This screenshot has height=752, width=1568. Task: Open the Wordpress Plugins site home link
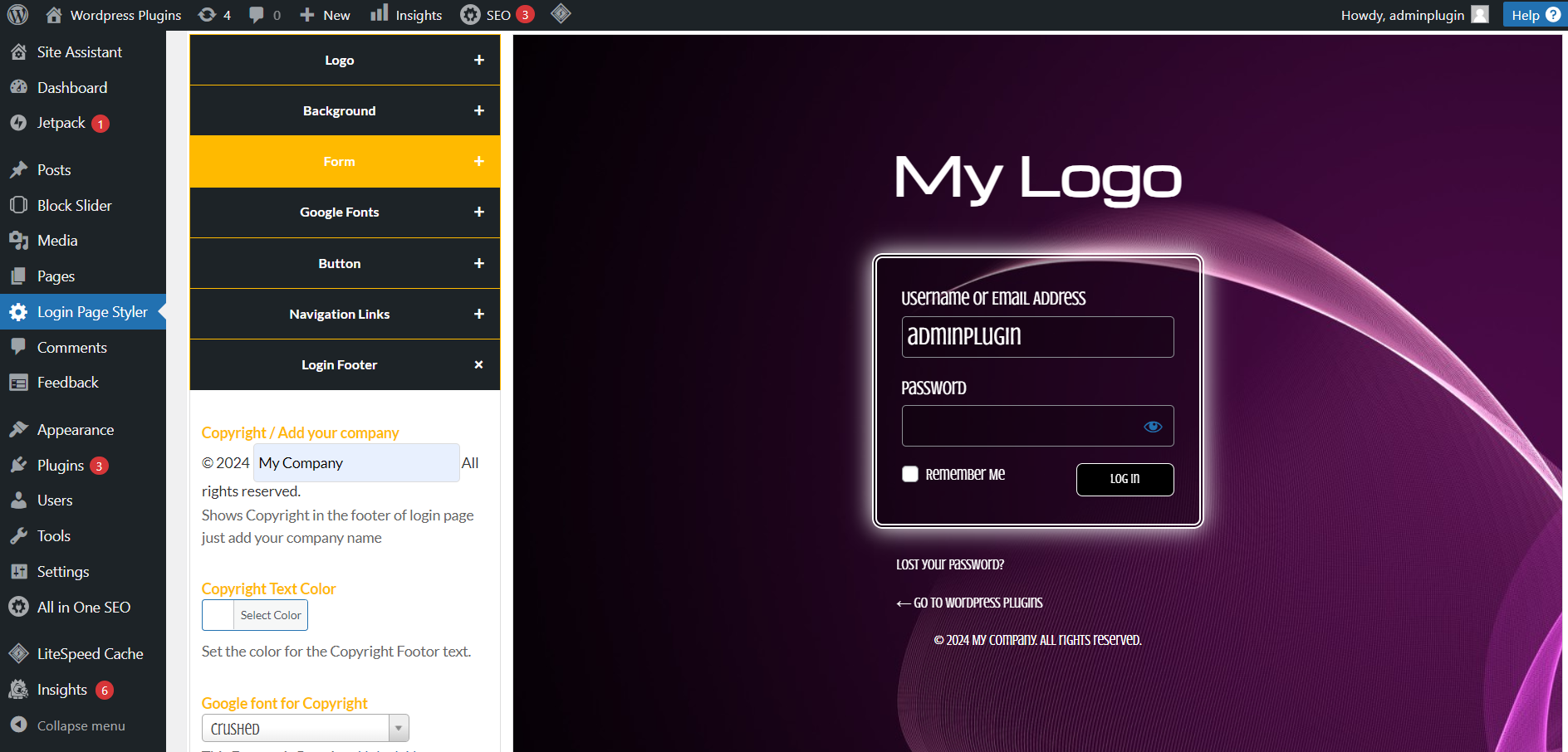(114, 15)
